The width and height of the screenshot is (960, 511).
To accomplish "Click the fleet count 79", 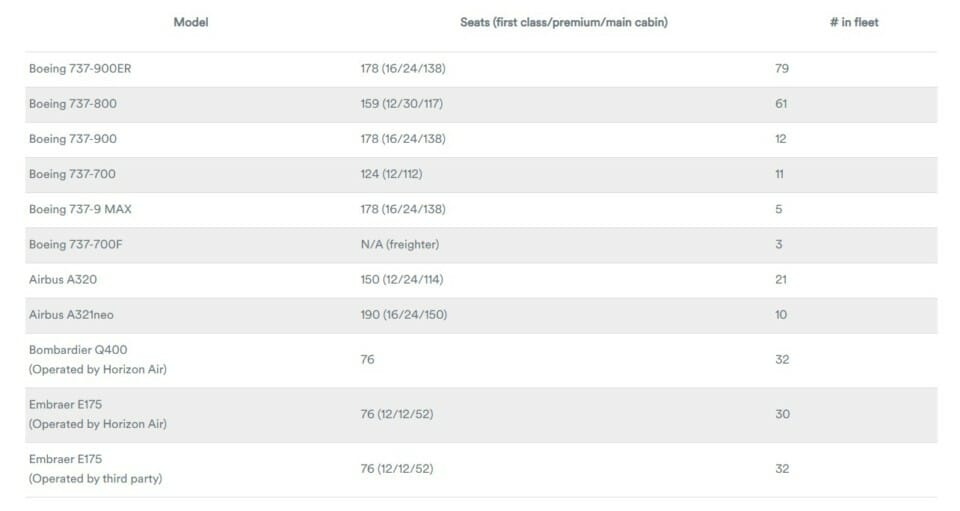I will coord(782,69).
